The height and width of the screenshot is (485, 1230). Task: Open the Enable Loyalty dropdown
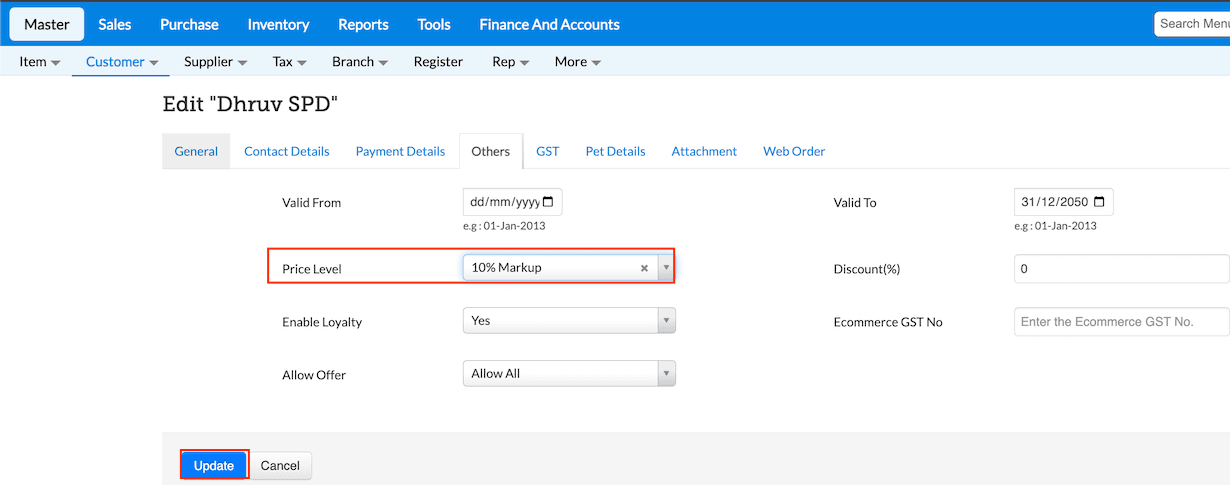[568, 321]
